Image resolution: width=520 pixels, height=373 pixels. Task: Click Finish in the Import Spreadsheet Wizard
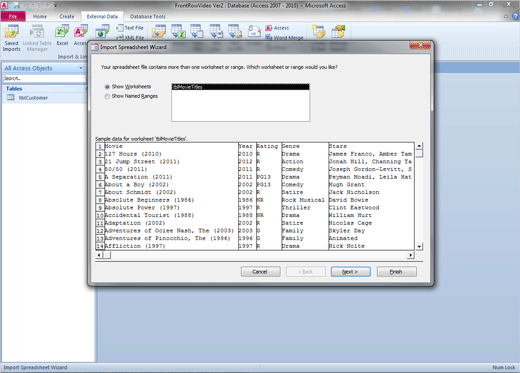396,272
